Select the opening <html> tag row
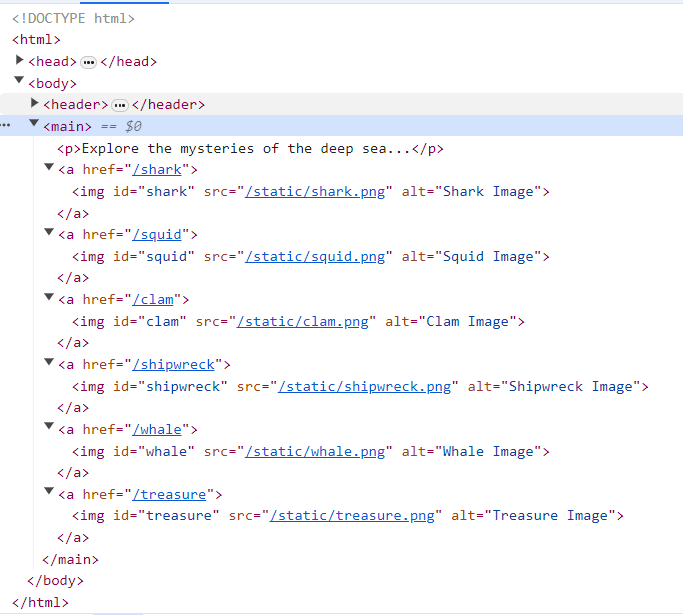 [x=36, y=40]
